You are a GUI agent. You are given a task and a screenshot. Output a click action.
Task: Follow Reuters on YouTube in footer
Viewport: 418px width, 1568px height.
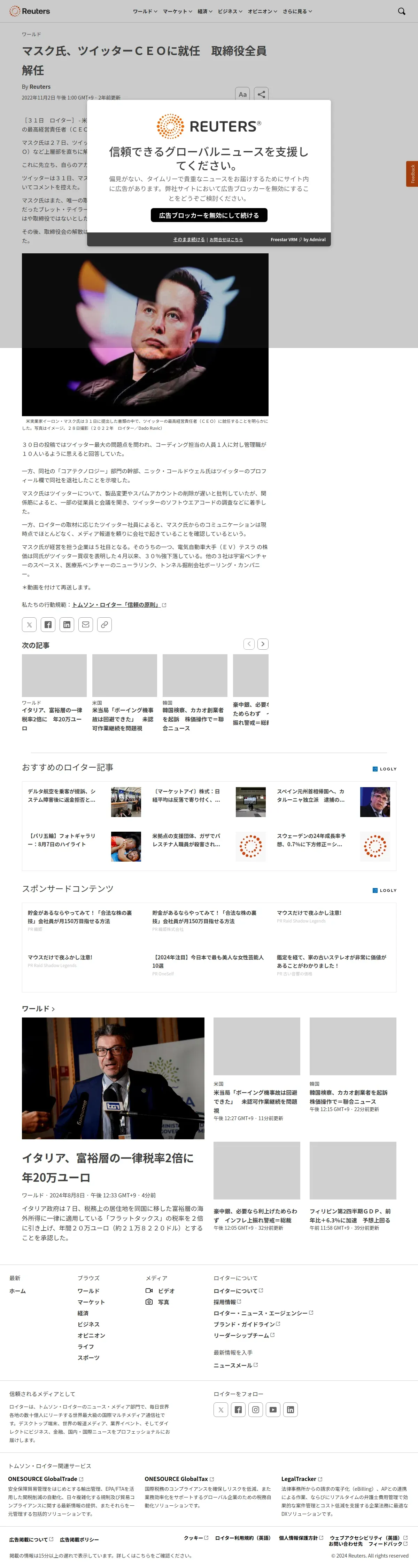click(273, 1410)
